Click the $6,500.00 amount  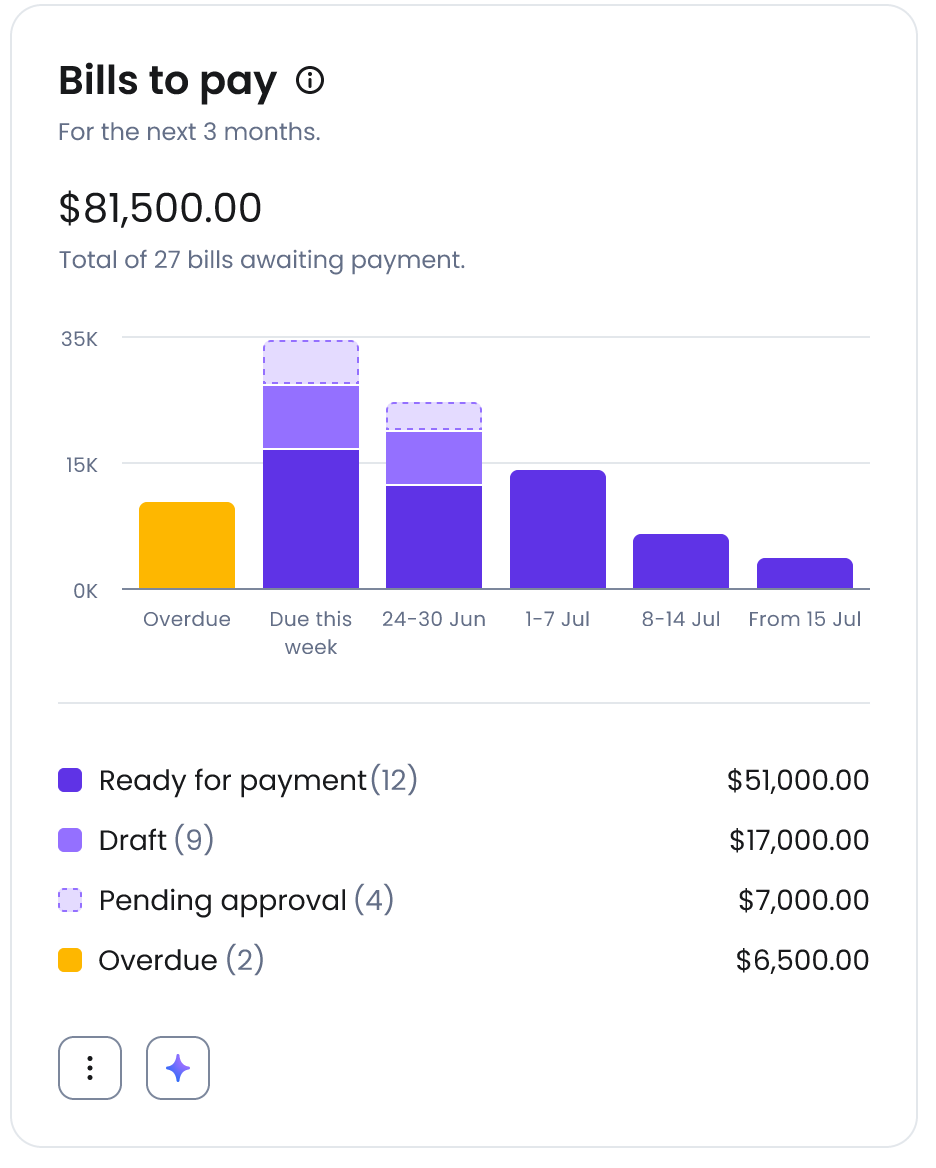point(802,960)
